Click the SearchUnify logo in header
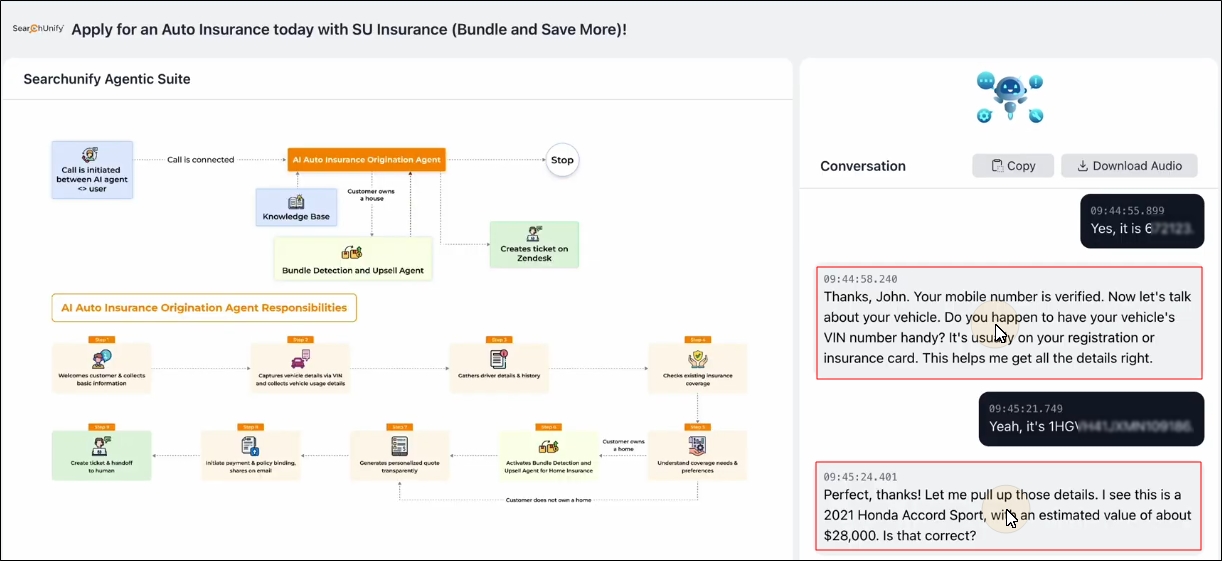Viewport: 1222px width, 561px height. (38, 29)
